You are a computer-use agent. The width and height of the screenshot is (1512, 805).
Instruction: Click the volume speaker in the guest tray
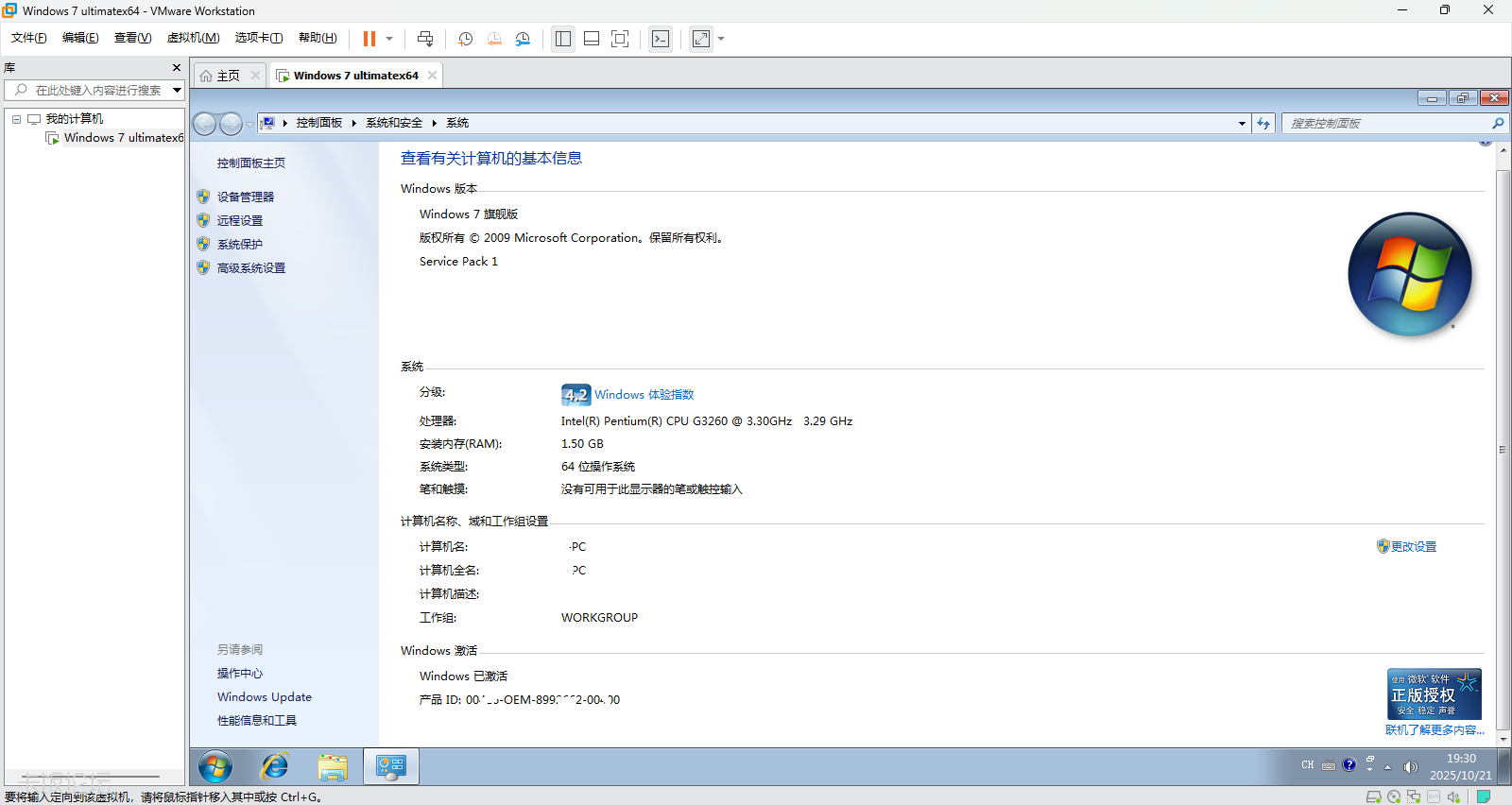[1410, 766]
